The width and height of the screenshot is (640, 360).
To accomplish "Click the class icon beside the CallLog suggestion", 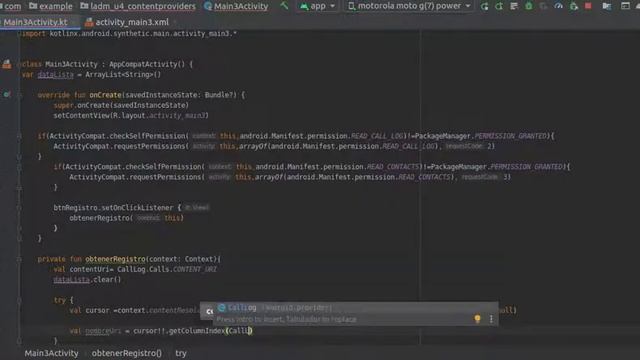I will (222, 308).
